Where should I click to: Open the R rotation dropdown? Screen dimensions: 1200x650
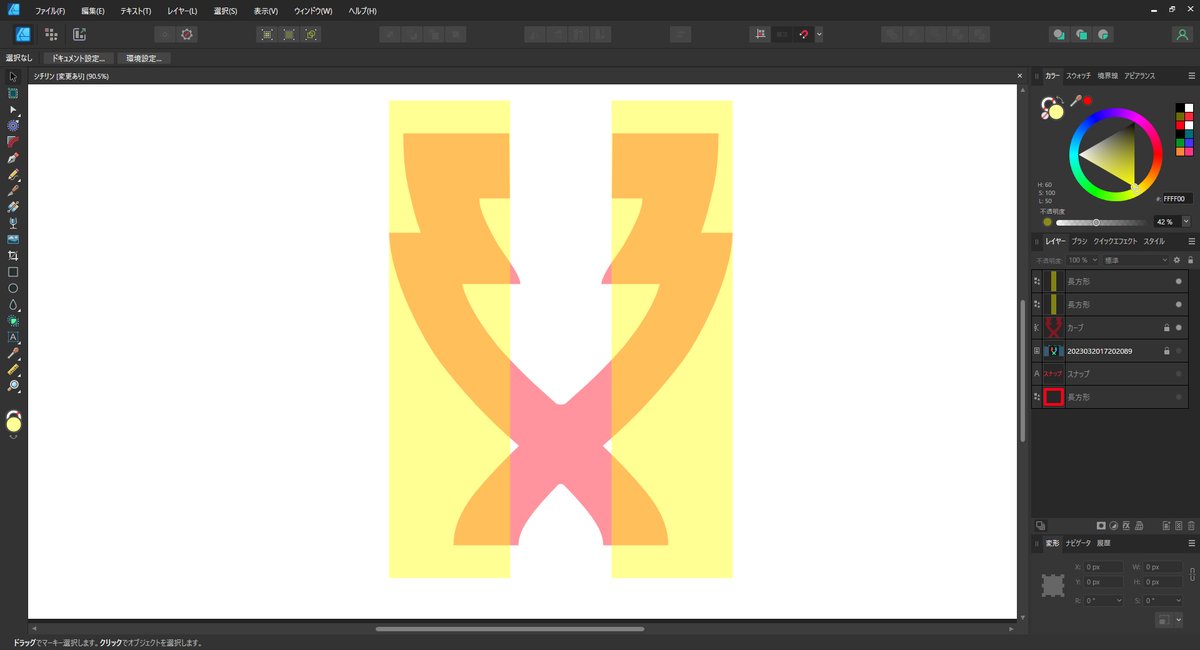click(1120, 600)
